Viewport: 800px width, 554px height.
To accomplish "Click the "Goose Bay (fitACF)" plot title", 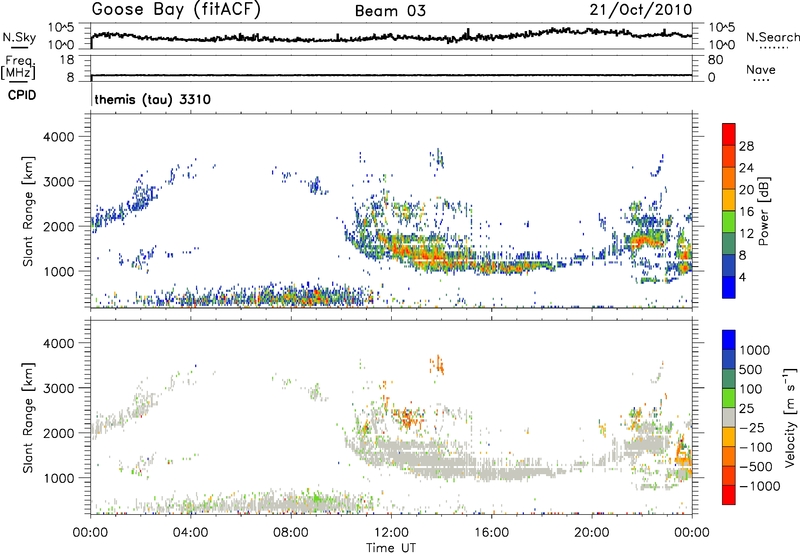I will click(176, 10).
